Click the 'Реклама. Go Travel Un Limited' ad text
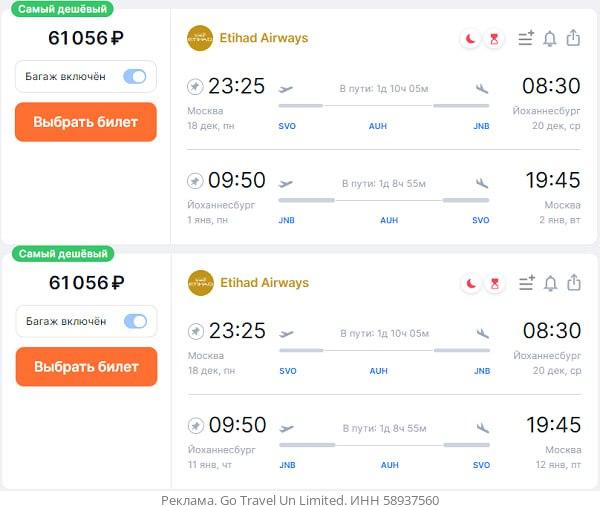The height and width of the screenshot is (507, 600). click(300, 499)
